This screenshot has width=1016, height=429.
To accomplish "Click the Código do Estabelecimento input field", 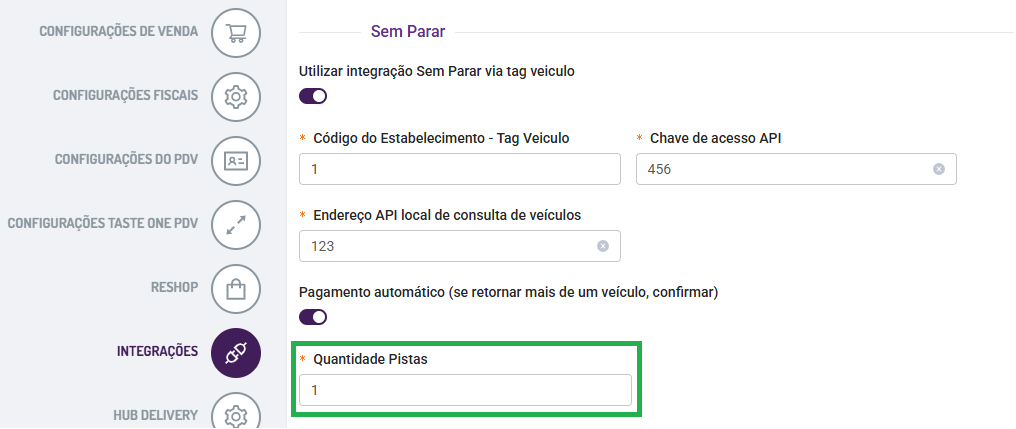I will coord(460,169).
